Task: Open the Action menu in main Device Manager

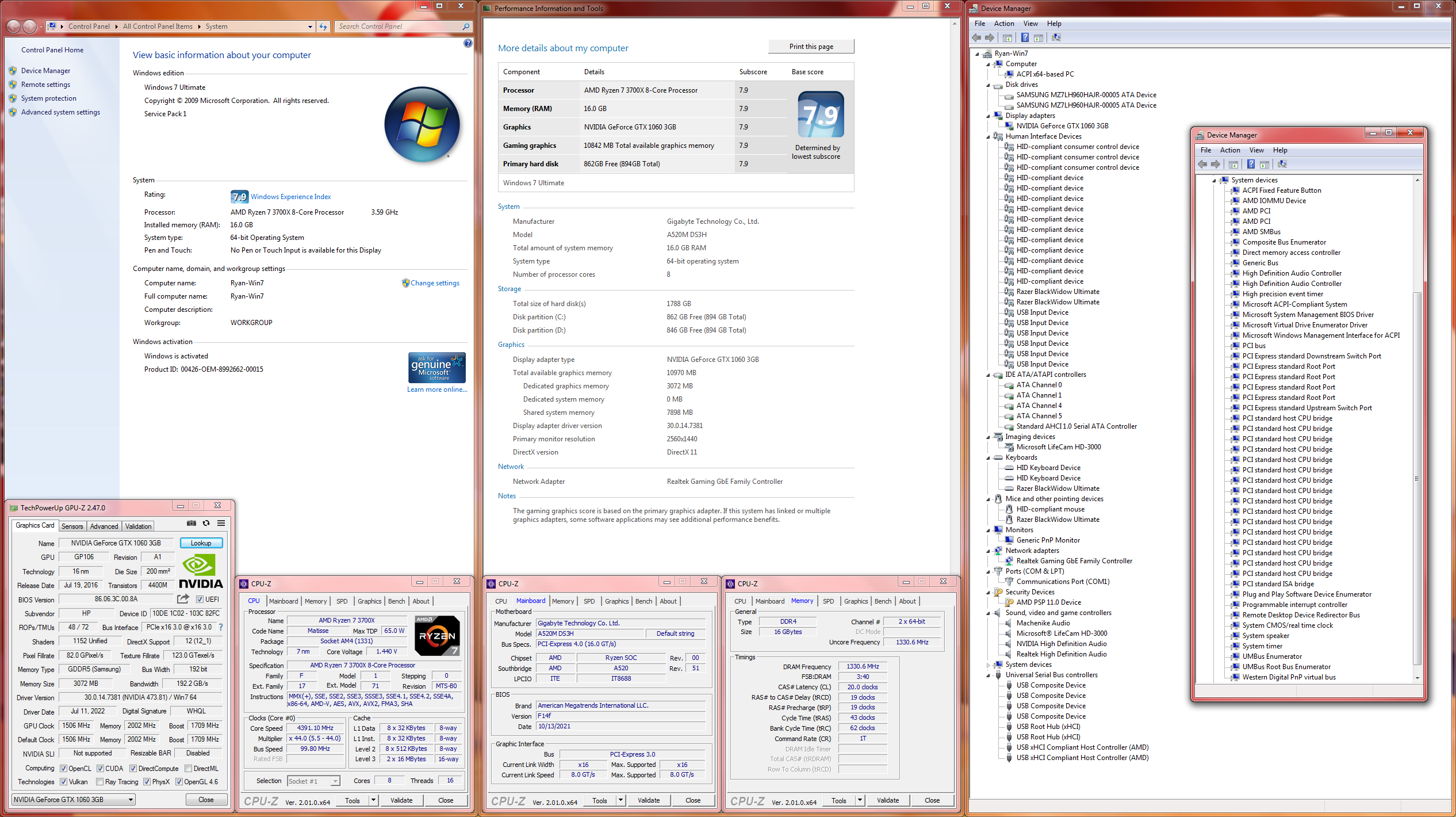Action: coord(1003,24)
